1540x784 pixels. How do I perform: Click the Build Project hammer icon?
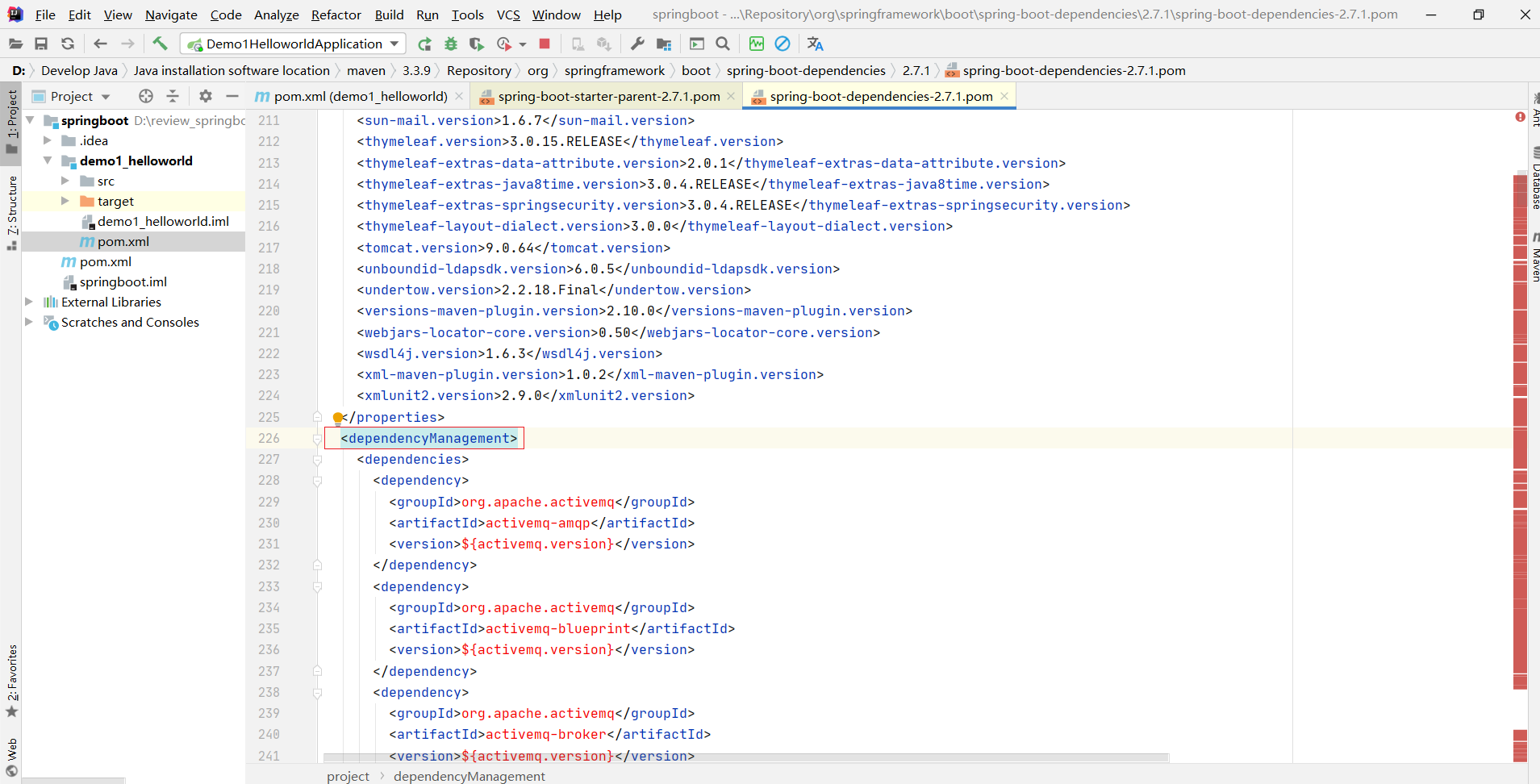(x=160, y=44)
